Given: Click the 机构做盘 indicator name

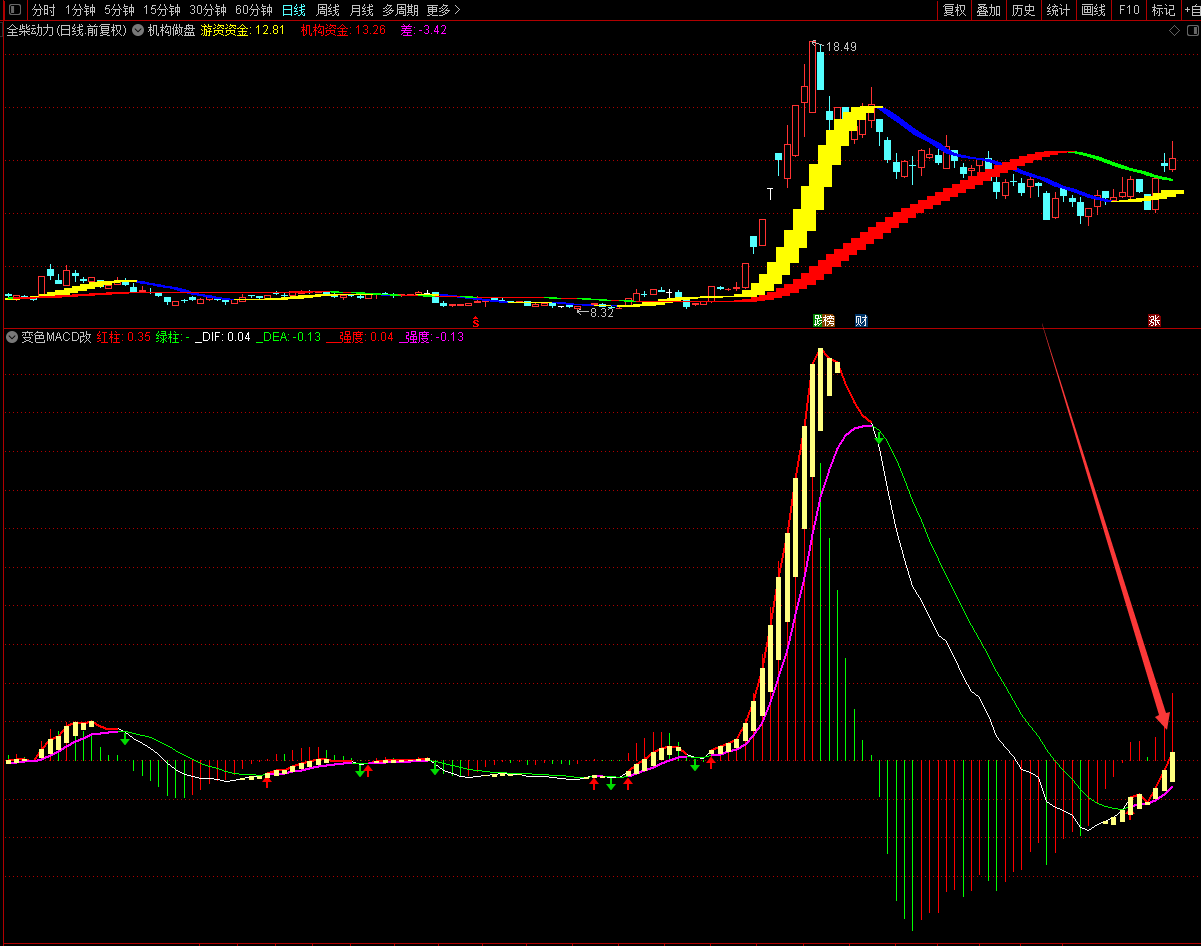Looking at the screenshot, I should coord(171,30).
